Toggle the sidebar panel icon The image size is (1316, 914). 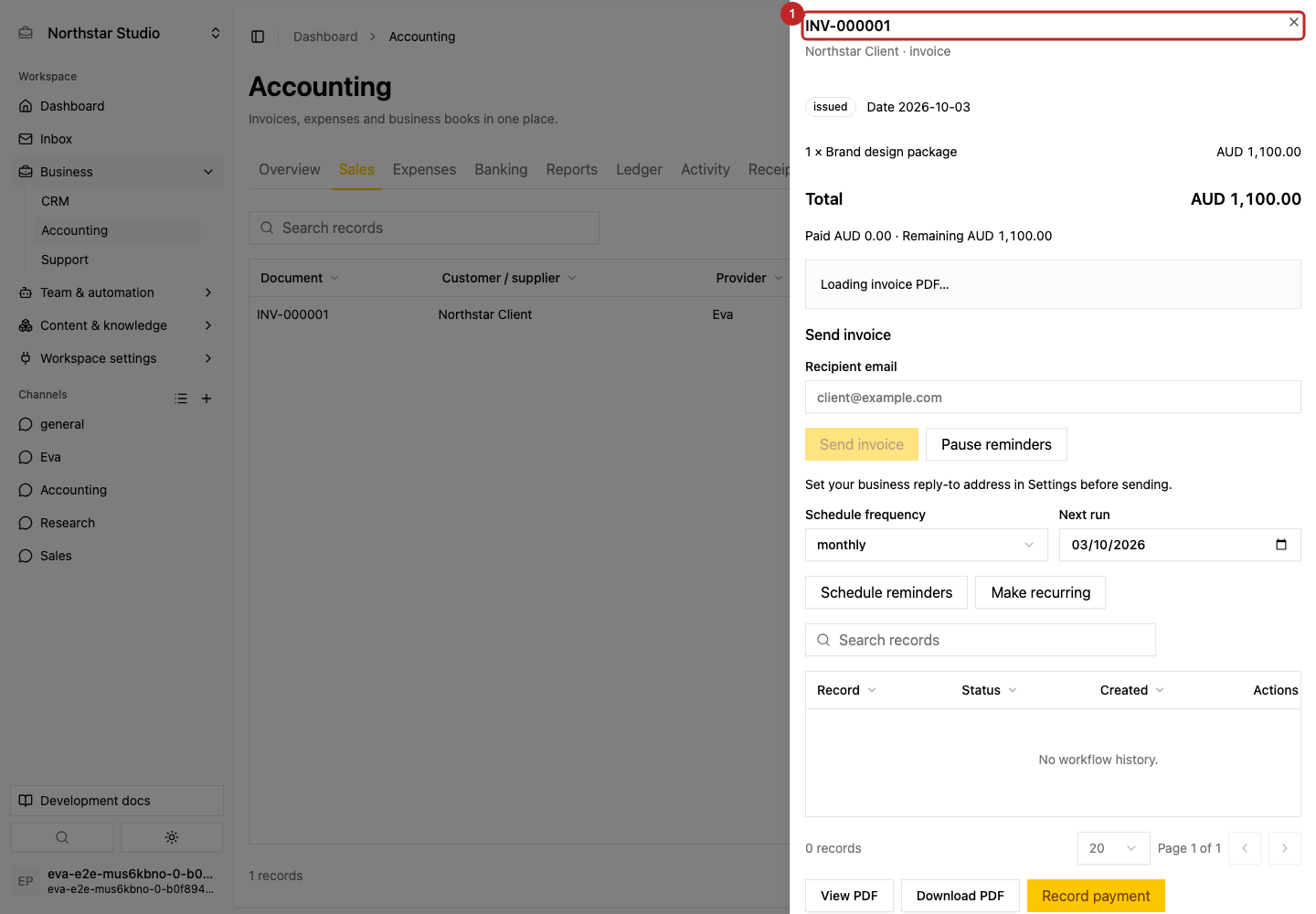(x=258, y=37)
